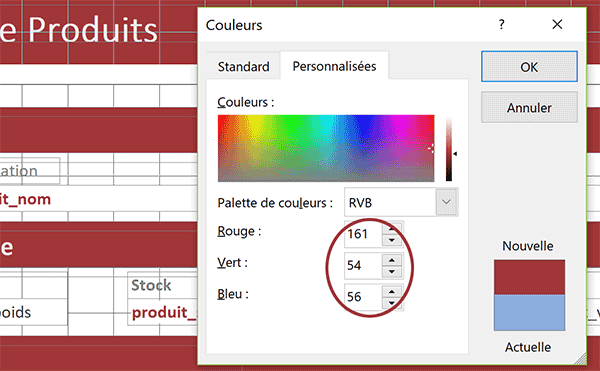Increase the Bleu value with up arrow
The image size is (600, 371).
(391, 291)
